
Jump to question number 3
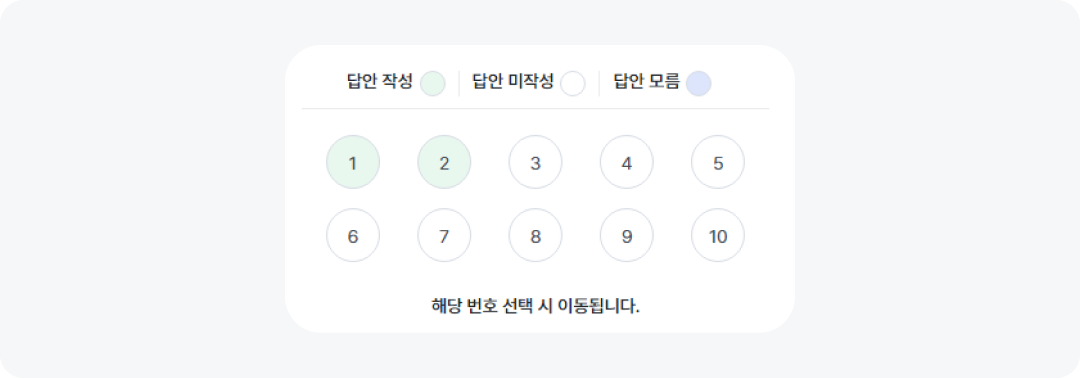[535, 162]
